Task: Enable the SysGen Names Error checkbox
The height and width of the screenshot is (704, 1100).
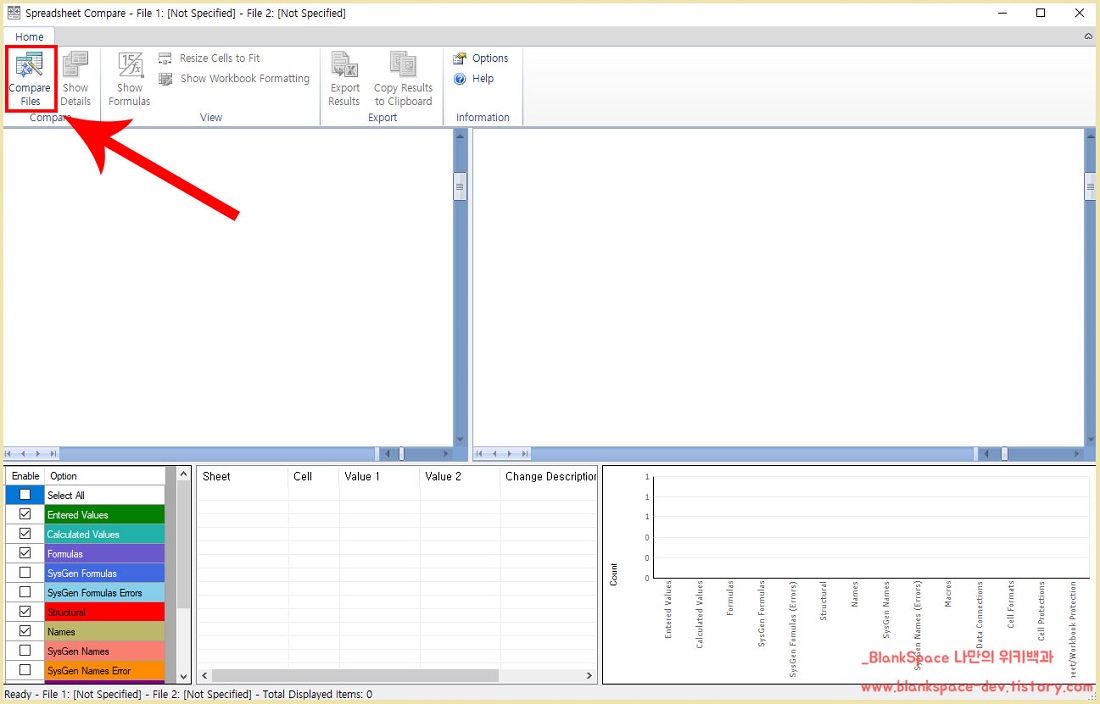Action: click(25, 670)
